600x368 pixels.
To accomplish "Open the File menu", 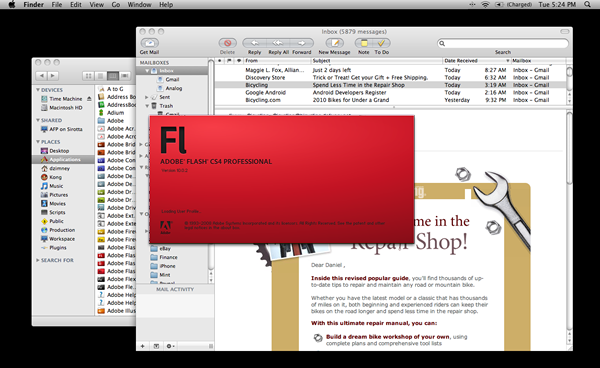I will (x=57, y=5).
